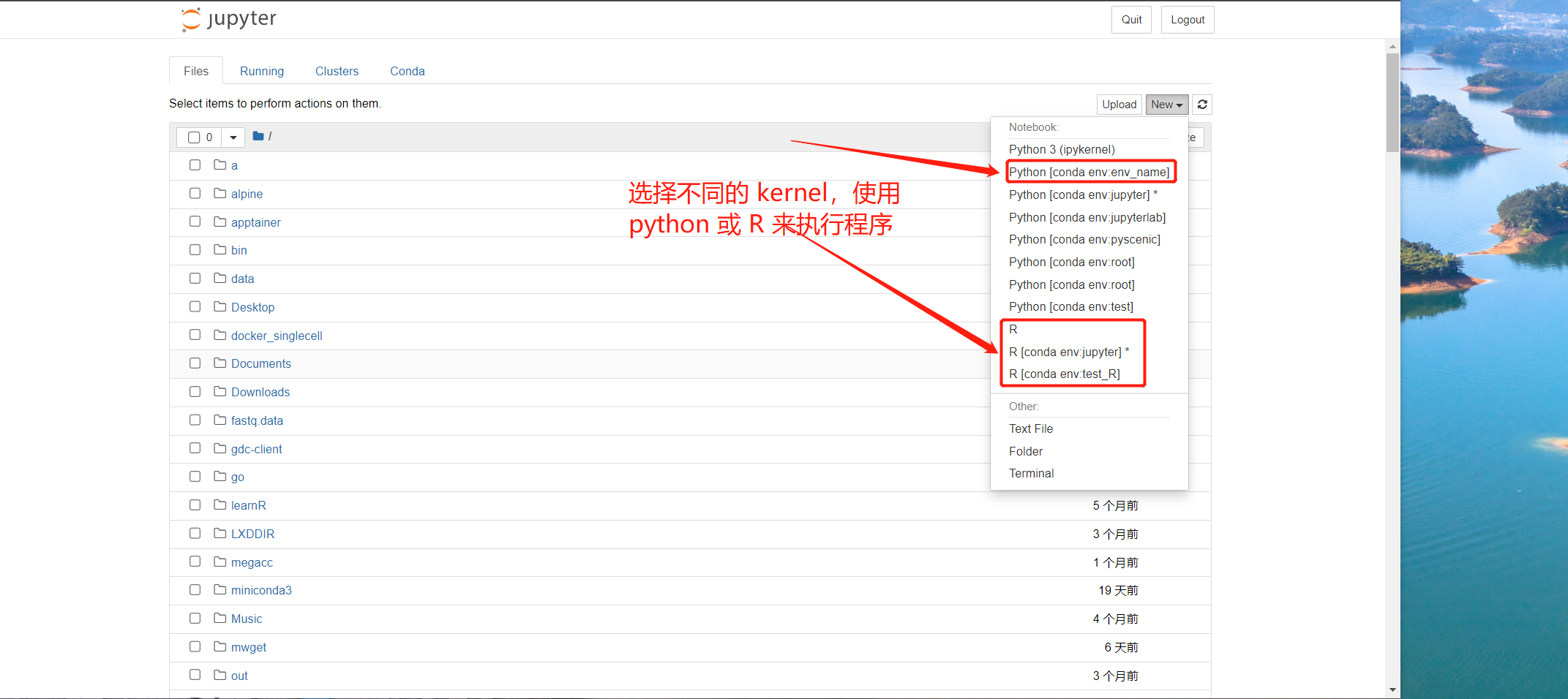Screen dimensions: 1568x699
Task: Open the 'Downloads' folder link
Action: pyautogui.click(x=260, y=392)
